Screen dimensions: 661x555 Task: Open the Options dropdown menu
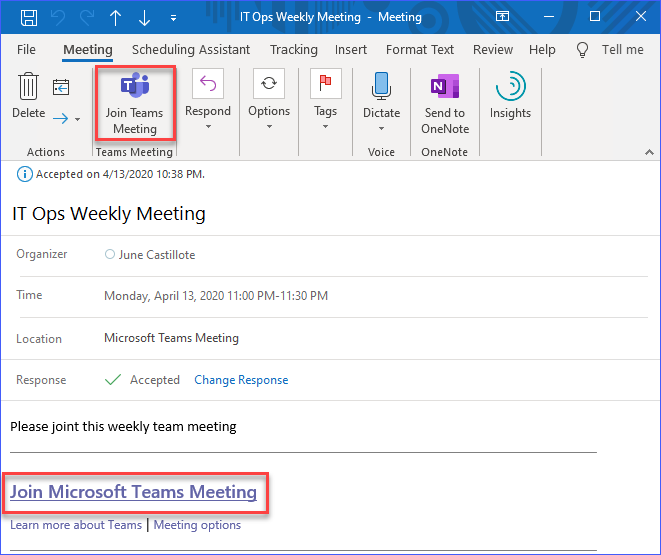tap(268, 126)
